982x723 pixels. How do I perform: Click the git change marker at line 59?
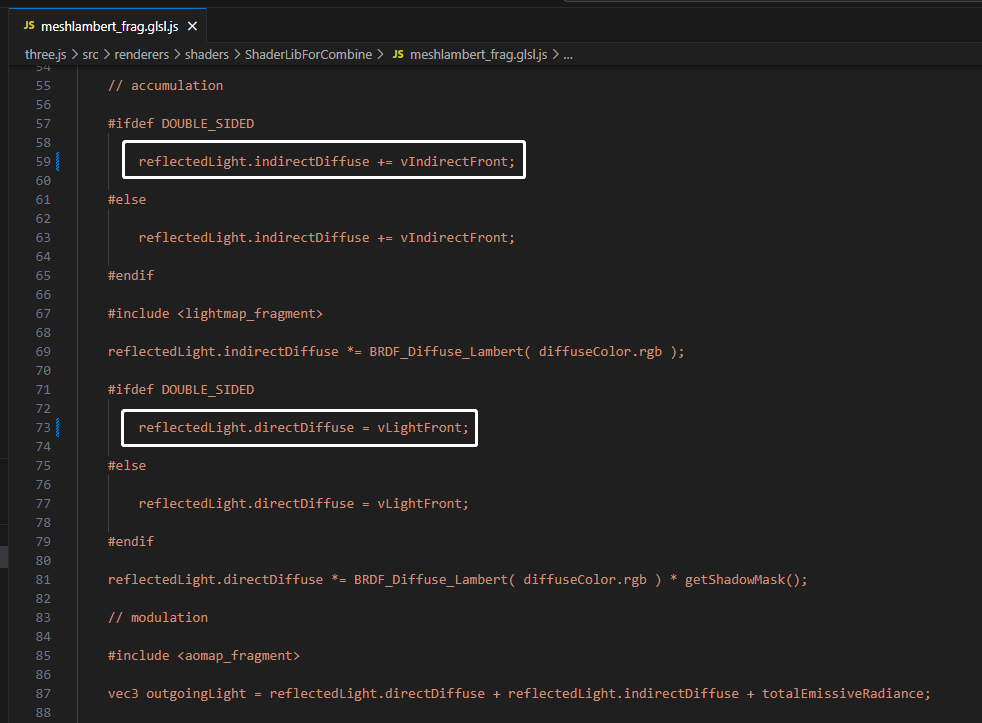[58, 162]
